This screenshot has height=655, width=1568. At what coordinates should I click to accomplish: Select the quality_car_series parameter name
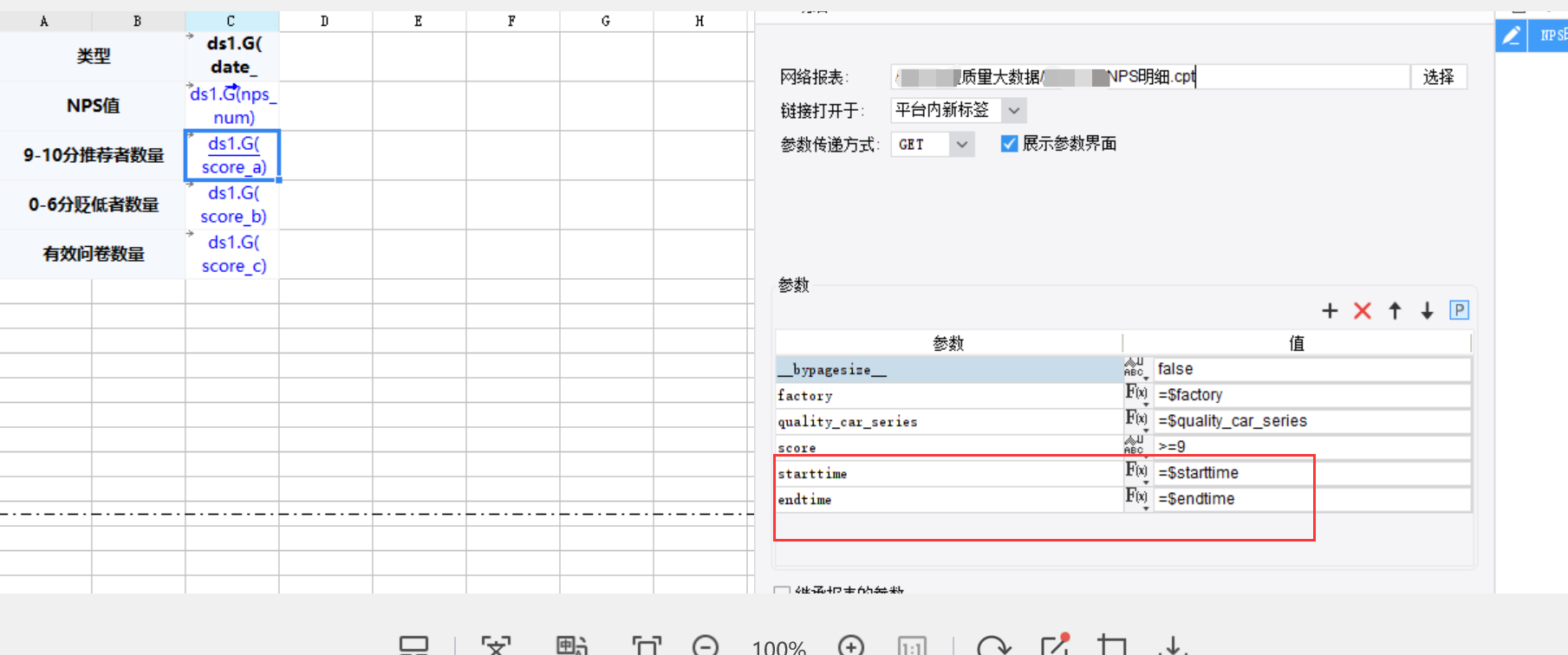[x=949, y=422]
